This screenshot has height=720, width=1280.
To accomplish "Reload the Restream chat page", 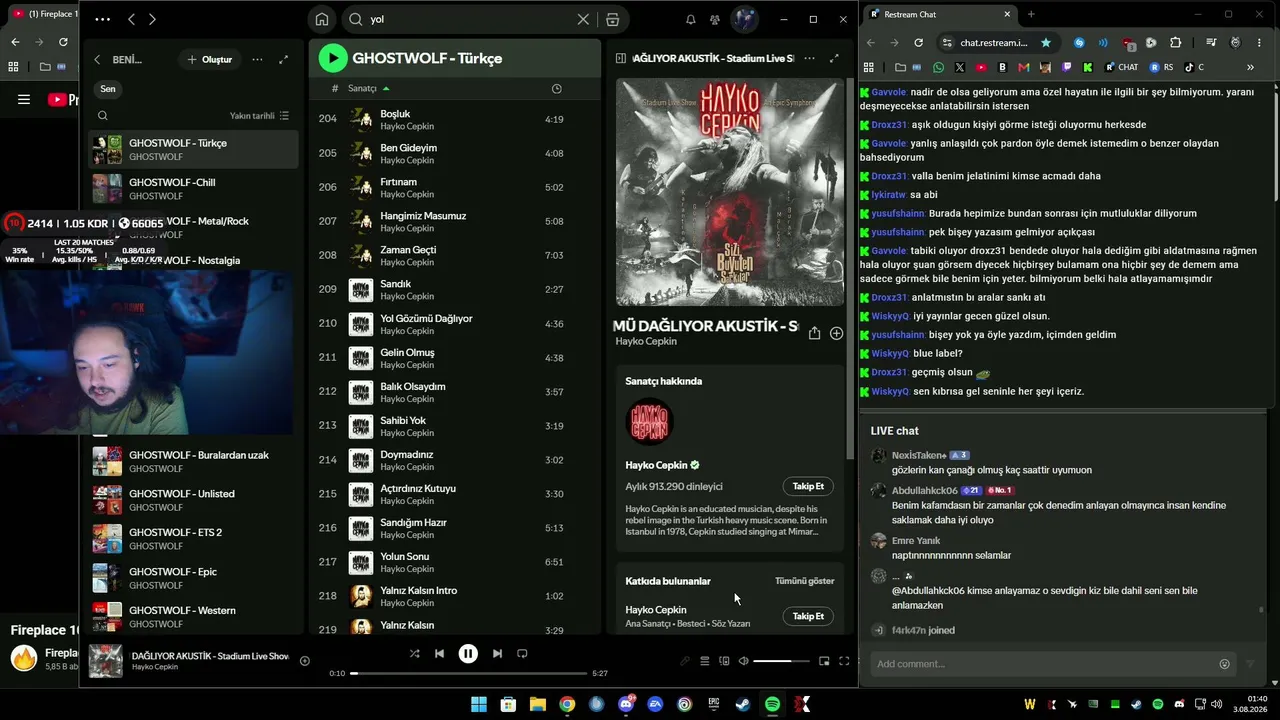I will (x=919, y=43).
